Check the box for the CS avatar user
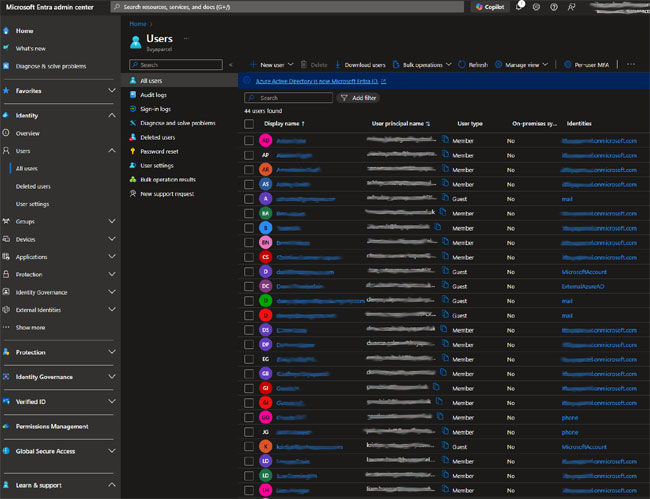 click(249, 257)
